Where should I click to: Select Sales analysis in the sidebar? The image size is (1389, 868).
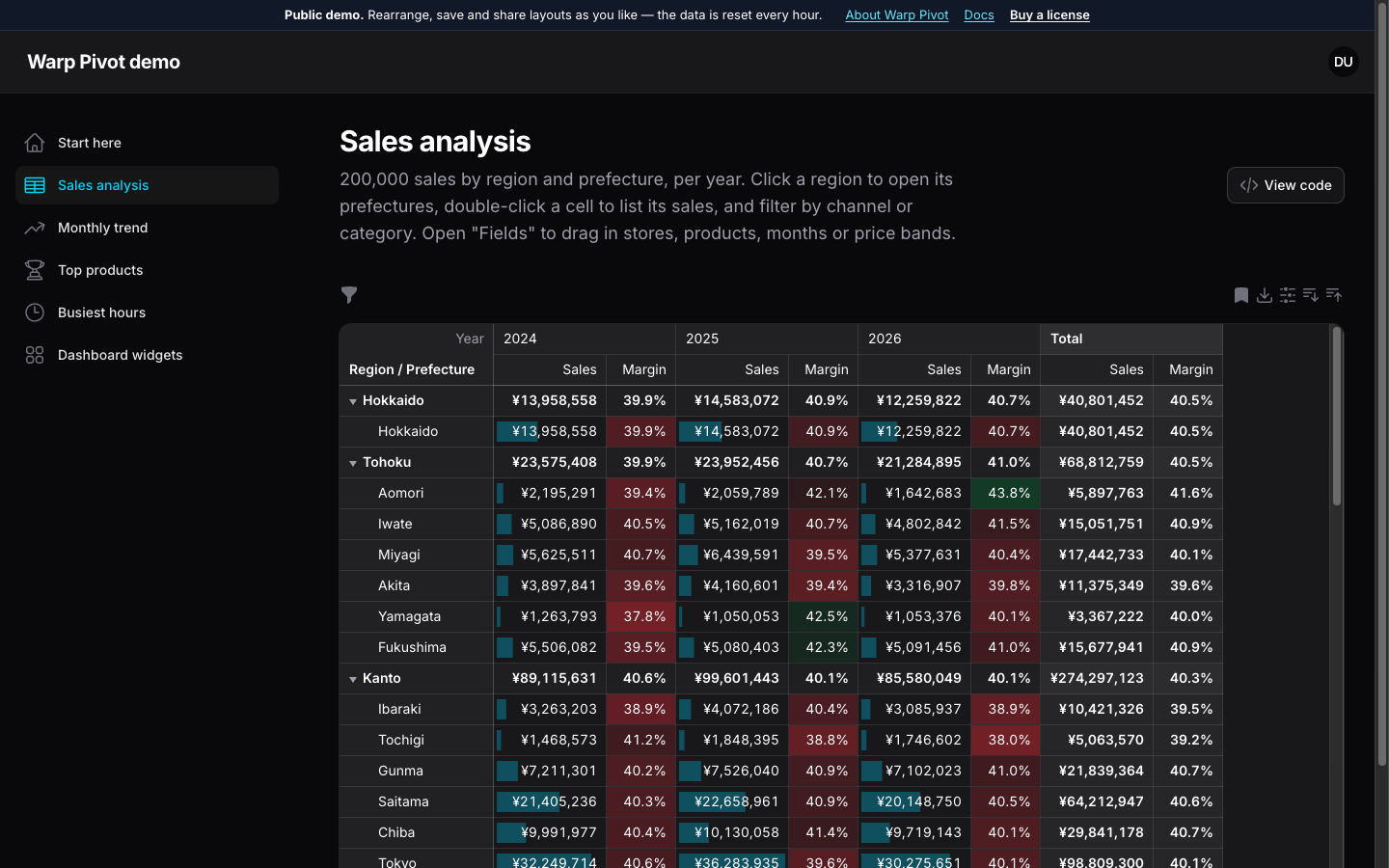pos(147,185)
